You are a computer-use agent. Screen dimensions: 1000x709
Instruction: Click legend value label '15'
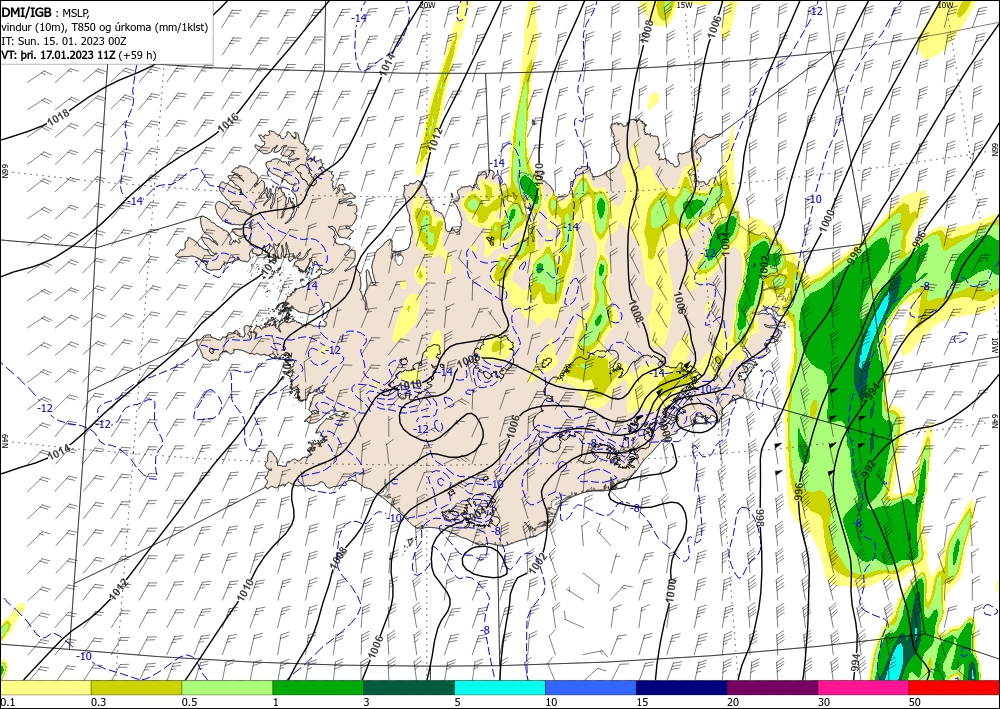(x=642, y=702)
